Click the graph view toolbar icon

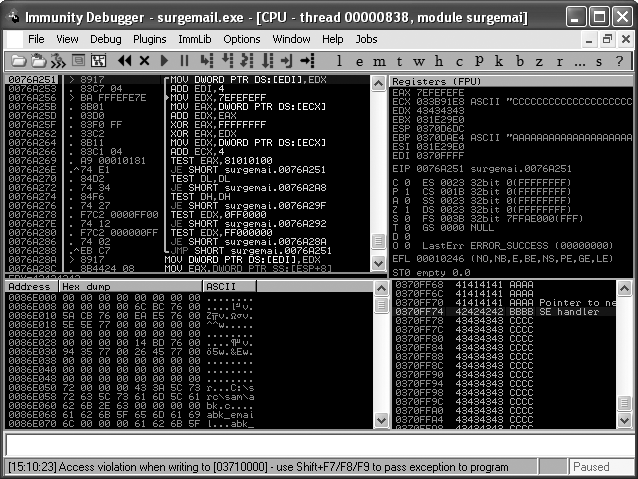click(98, 61)
